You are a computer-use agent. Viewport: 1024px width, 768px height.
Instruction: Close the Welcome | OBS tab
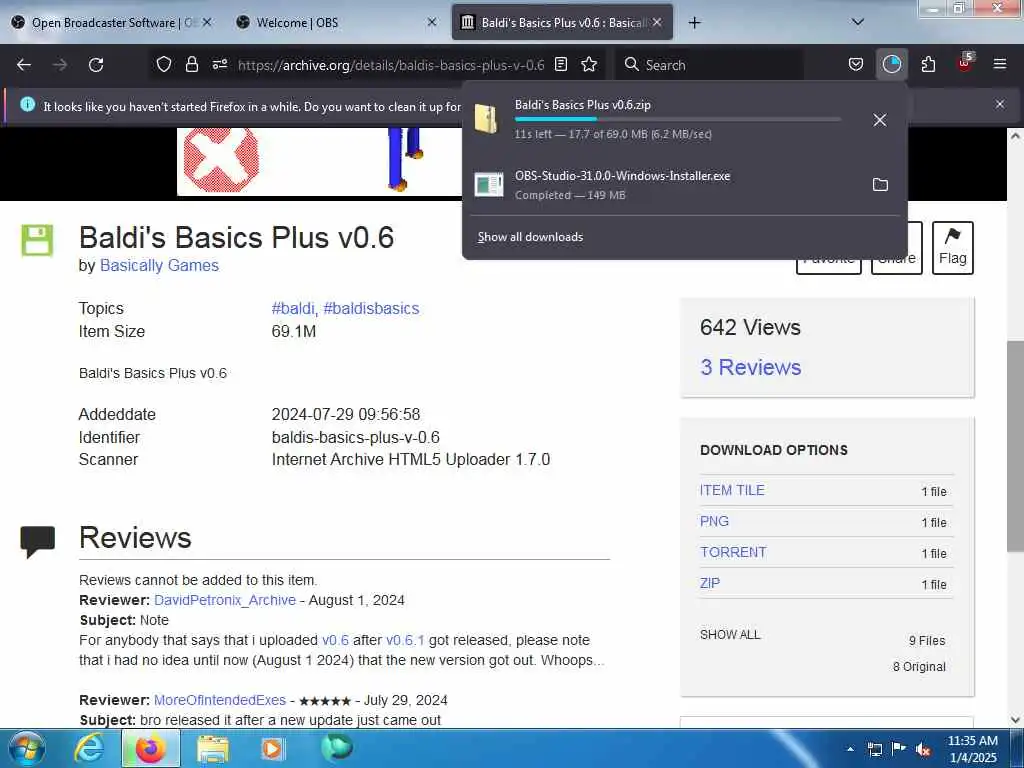click(432, 22)
